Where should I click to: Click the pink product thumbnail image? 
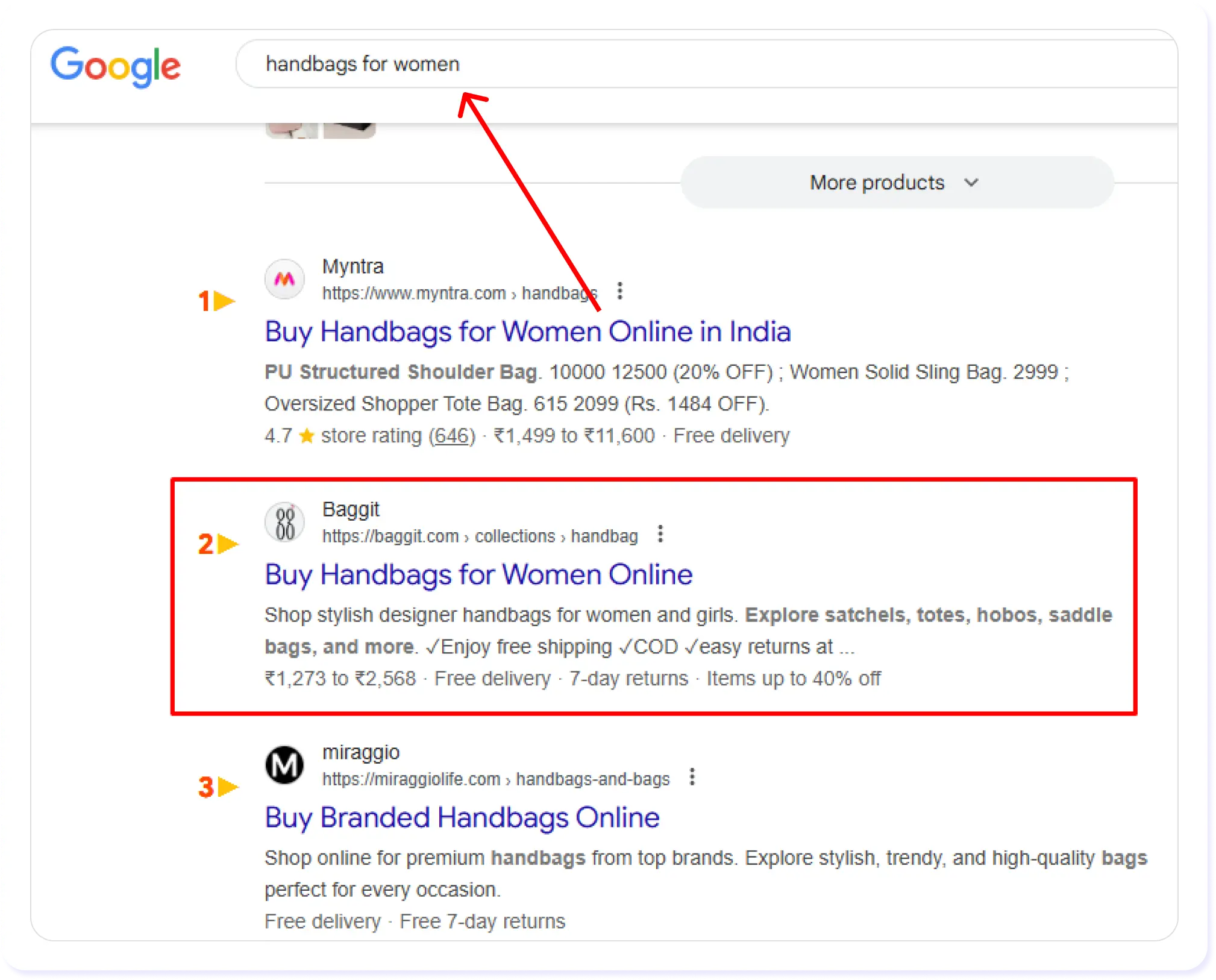pos(291,130)
